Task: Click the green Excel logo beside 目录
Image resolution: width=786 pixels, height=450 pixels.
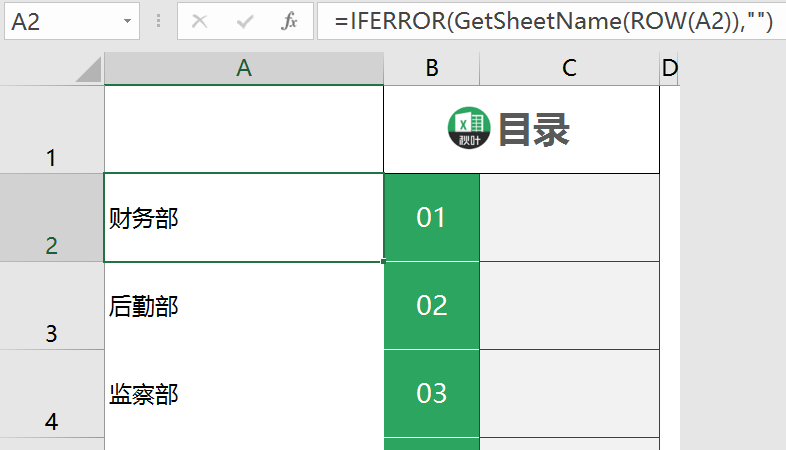Action: click(x=469, y=128)
